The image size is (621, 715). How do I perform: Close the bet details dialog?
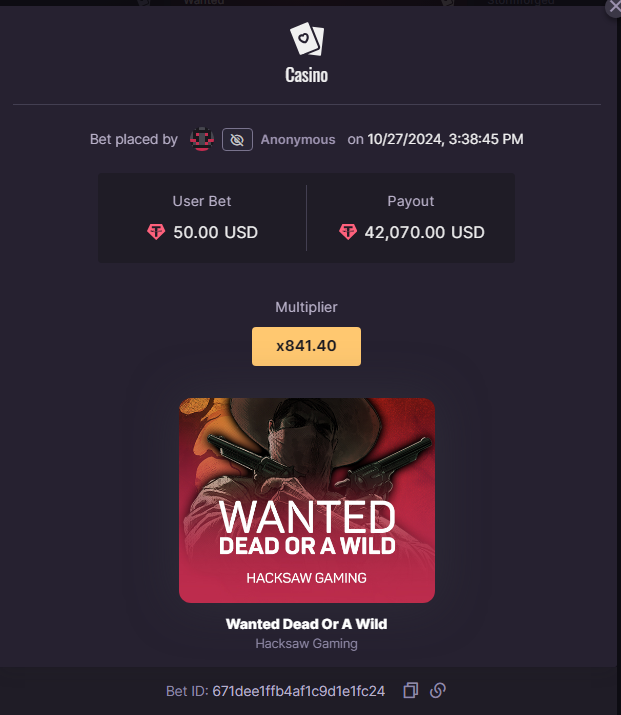[x=614, y=7]
